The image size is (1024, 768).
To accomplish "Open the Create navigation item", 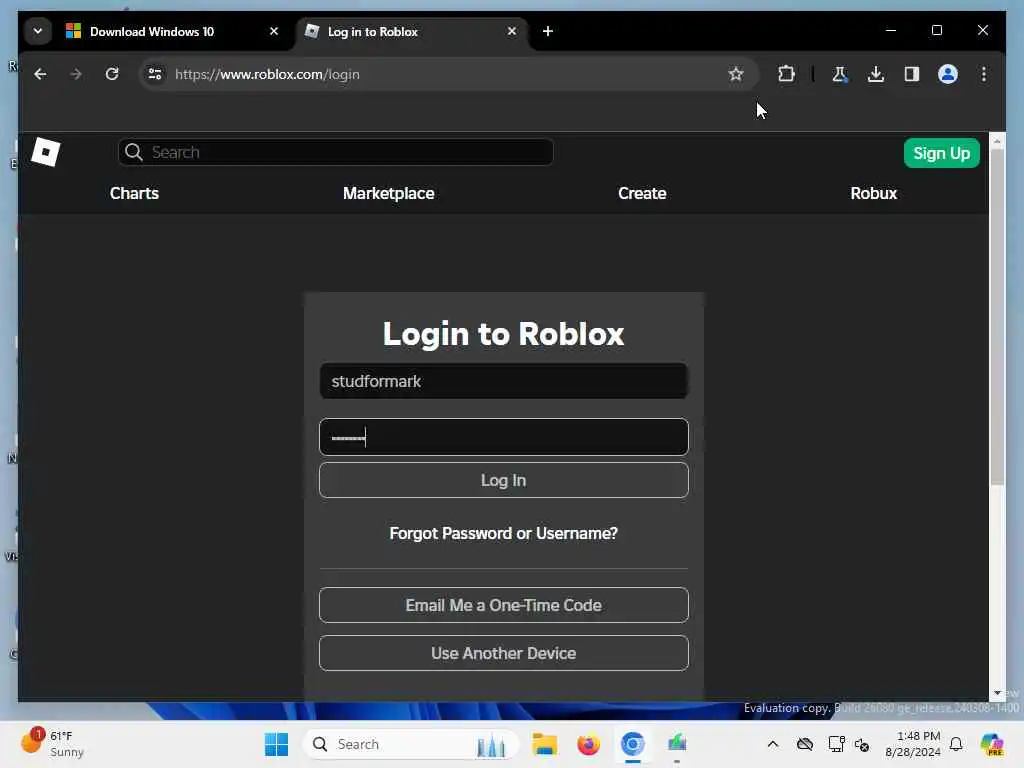I will (642, 193).
